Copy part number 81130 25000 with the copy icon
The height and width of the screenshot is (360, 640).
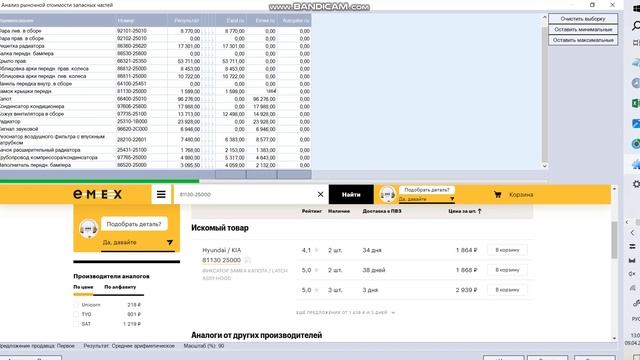(x=247, y=260)
